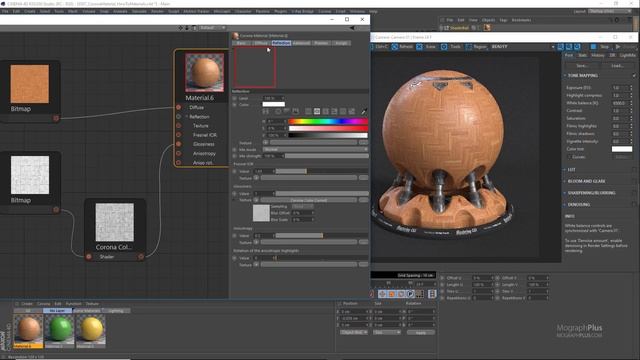Toggle the reflection Color checkbox
This screenshot has width=640, height=360.
tap(234, 105)
